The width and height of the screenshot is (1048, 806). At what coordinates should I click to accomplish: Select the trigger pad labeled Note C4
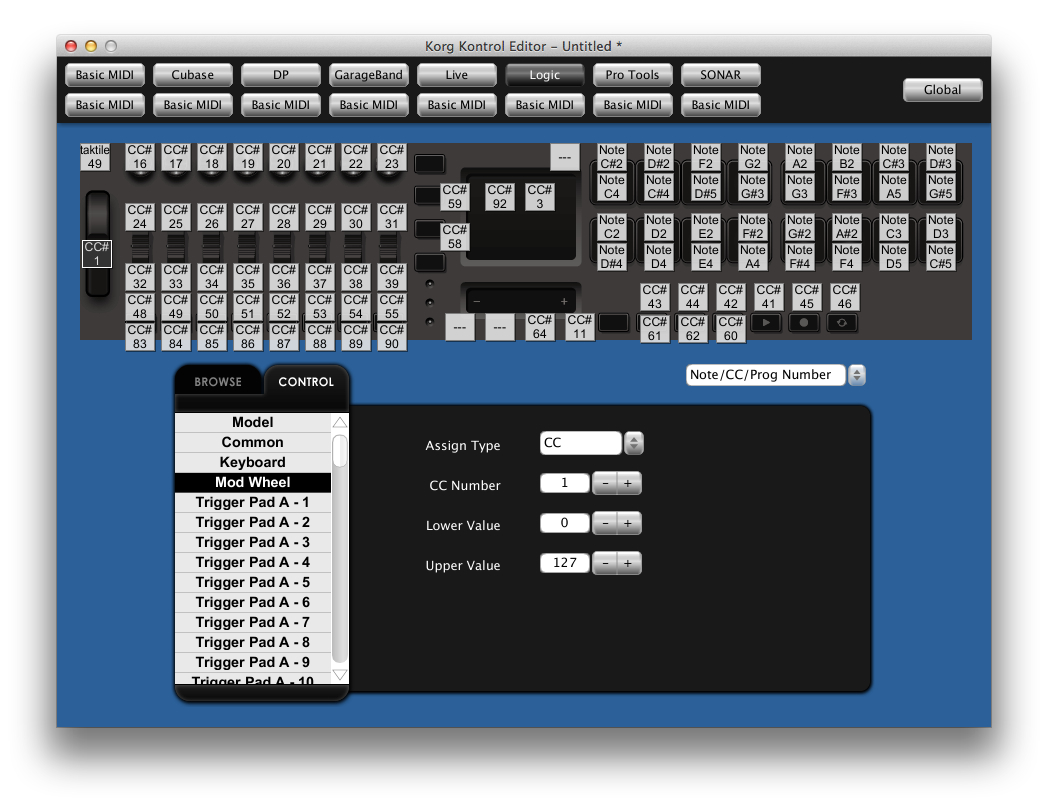(x=611, y=184)
